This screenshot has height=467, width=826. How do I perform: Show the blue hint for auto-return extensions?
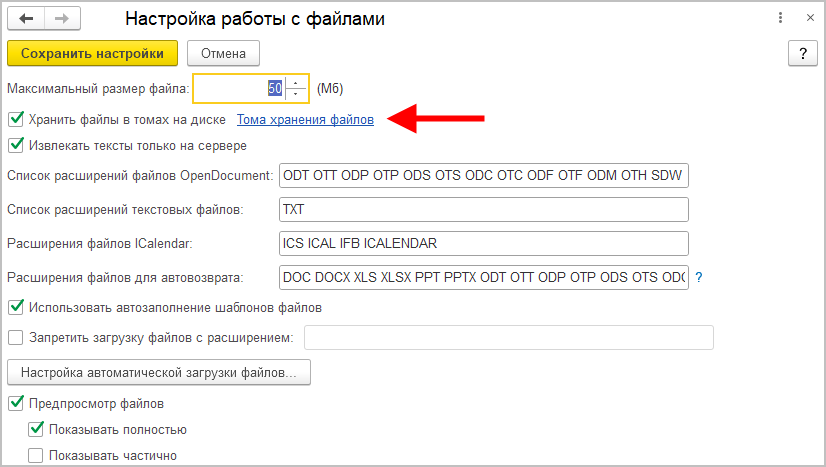pyautogui.click(x=699, y=277)
